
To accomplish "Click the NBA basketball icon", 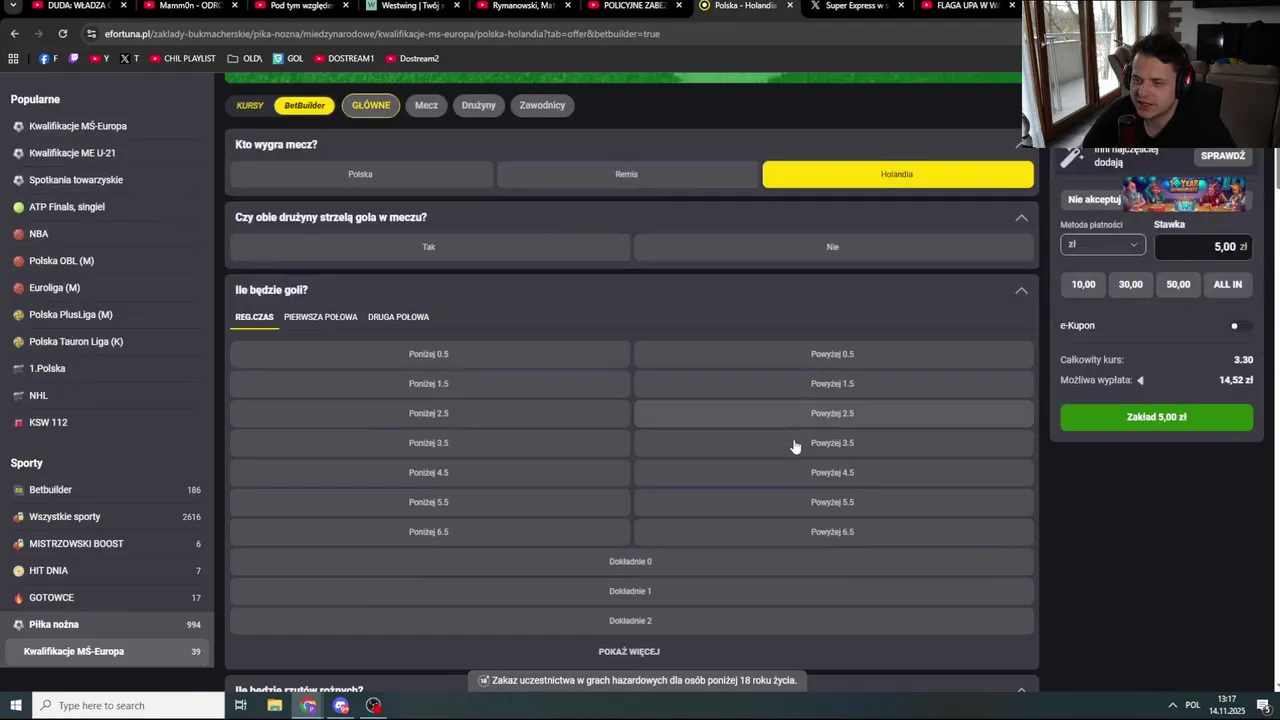I will [x=18, y=234].
